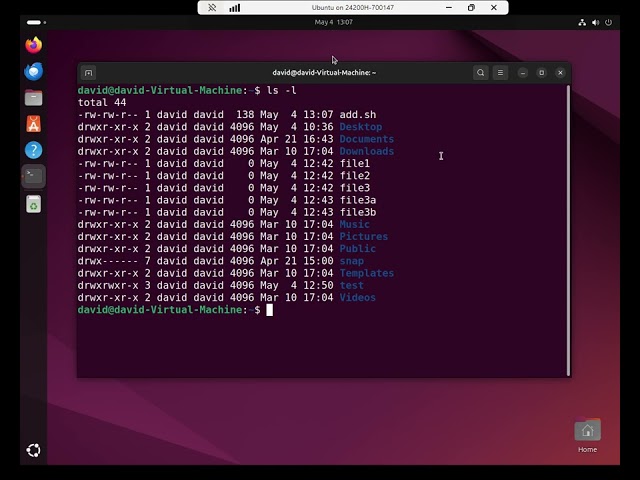Add a new terminal tab
640x480 pixels.
click(x=88, y=73)
